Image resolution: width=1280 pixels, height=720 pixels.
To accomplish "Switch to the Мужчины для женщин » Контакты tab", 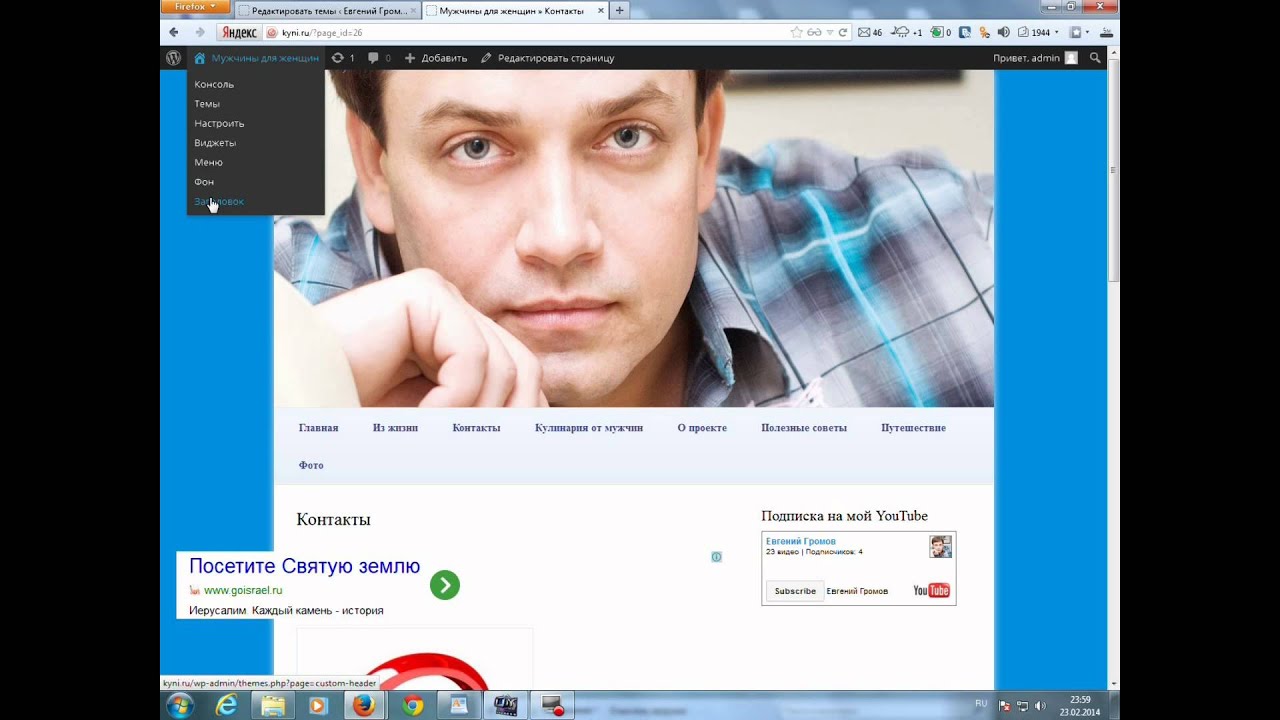I will point(514,10).
